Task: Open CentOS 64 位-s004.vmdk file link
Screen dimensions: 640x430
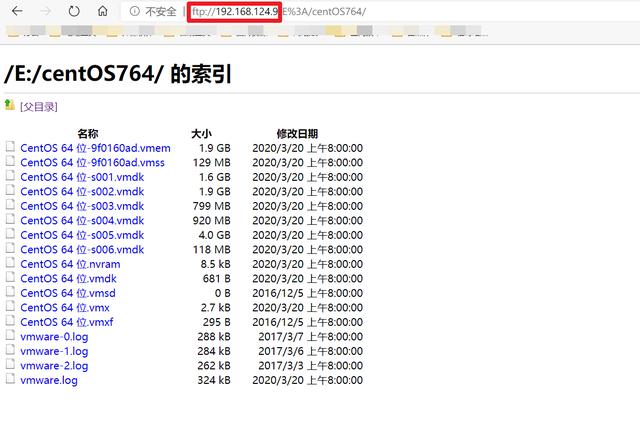Action: 82,221
